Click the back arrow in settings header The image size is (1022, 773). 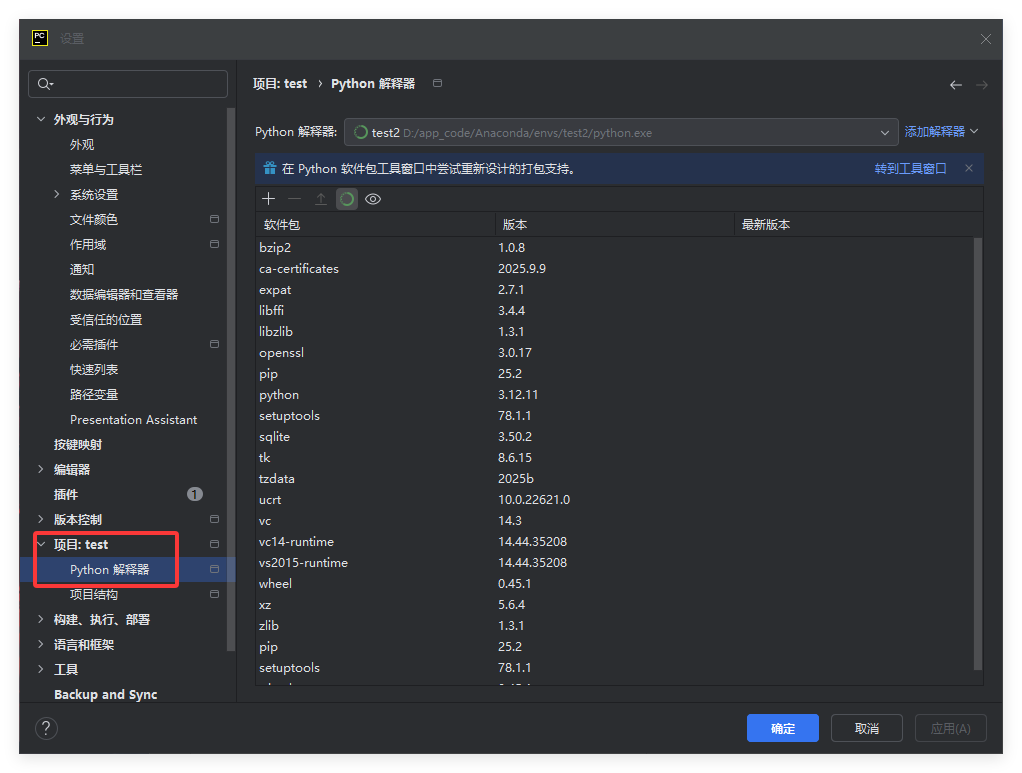[956, 85]
